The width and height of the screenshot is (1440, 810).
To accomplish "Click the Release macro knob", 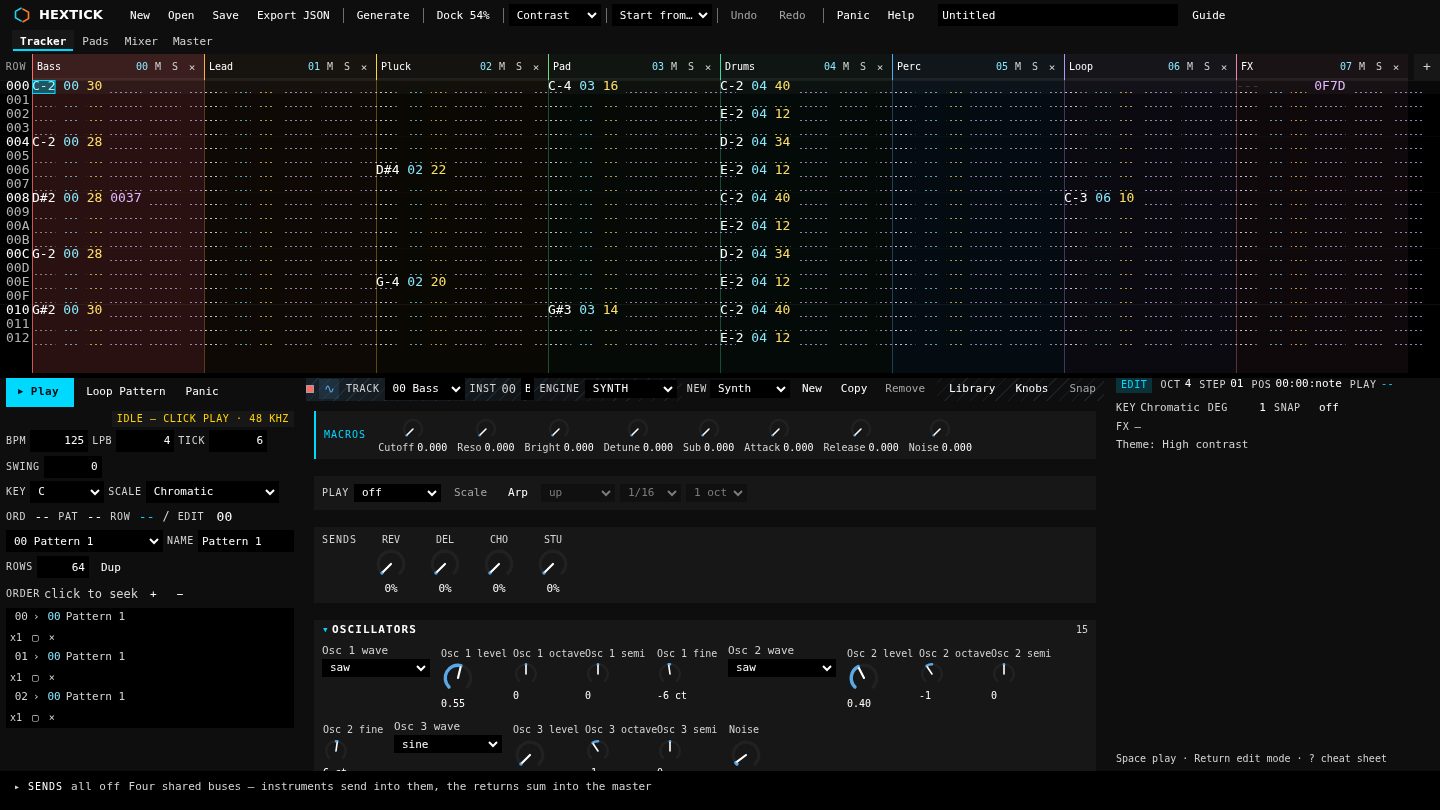I will [x=860, y=430].
